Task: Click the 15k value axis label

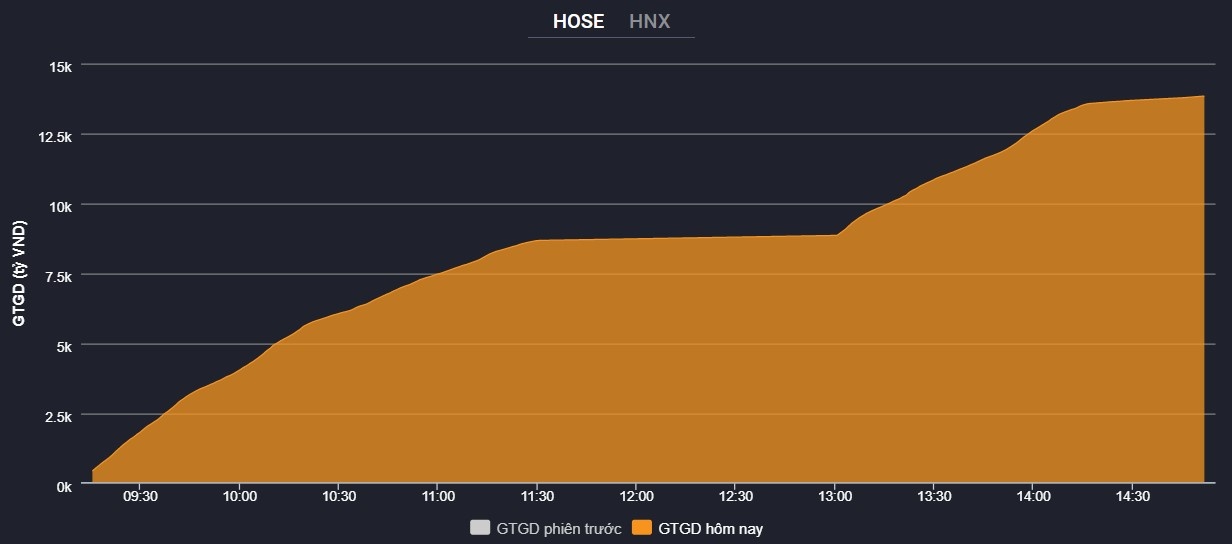Action: click(x=61, y=65)
